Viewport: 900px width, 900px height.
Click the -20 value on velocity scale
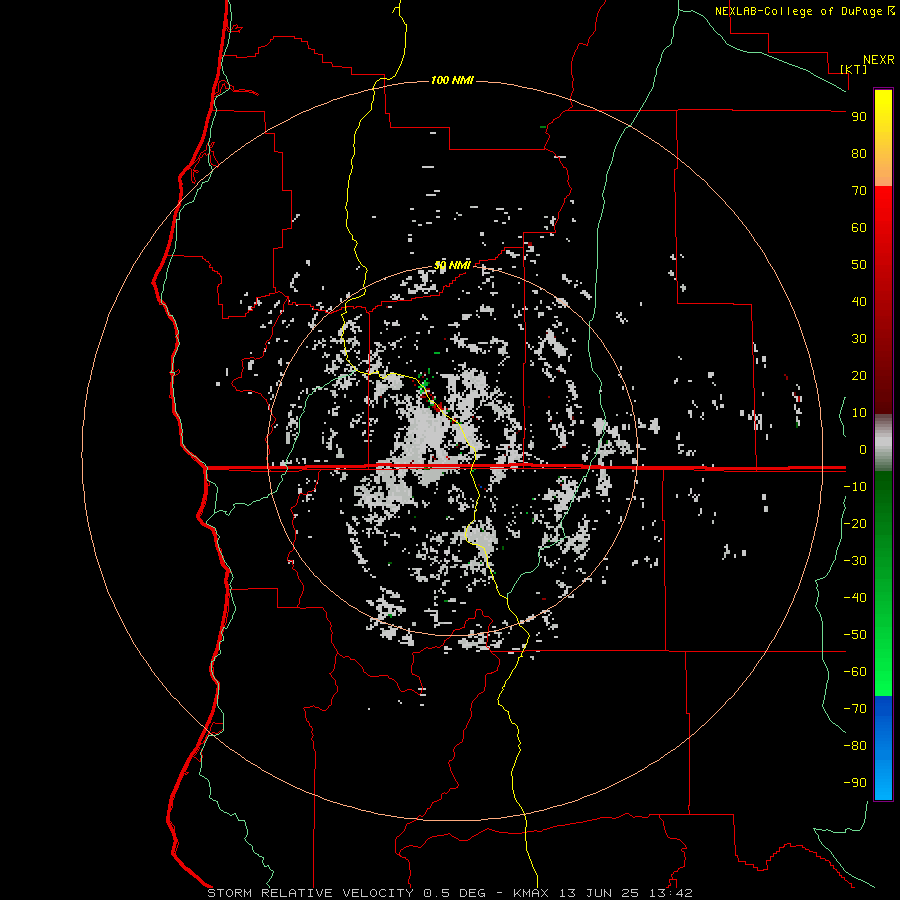click(x=855, y=524)
